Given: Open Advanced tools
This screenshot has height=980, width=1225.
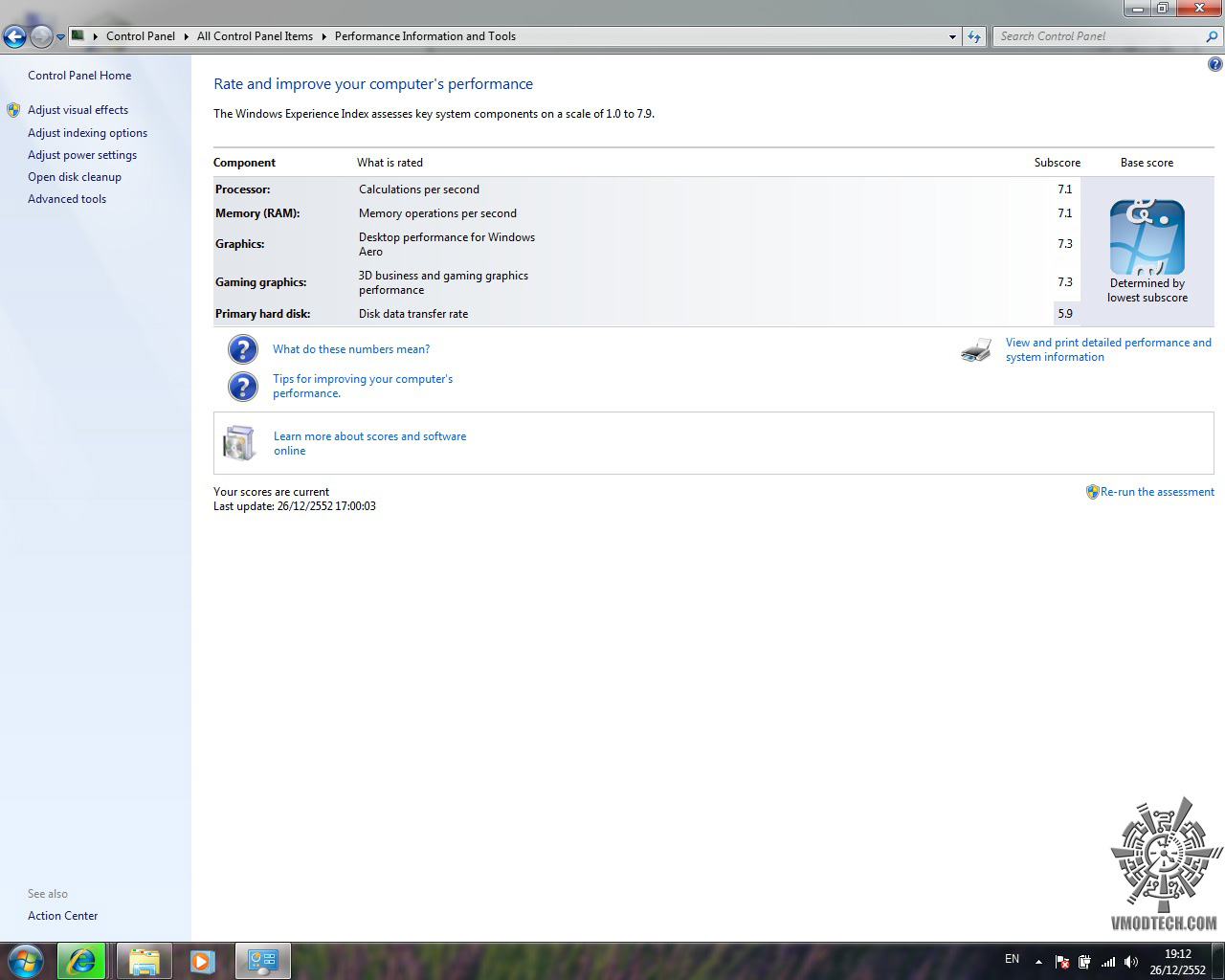Looking at the screenshot, I should tap(67, 199).
